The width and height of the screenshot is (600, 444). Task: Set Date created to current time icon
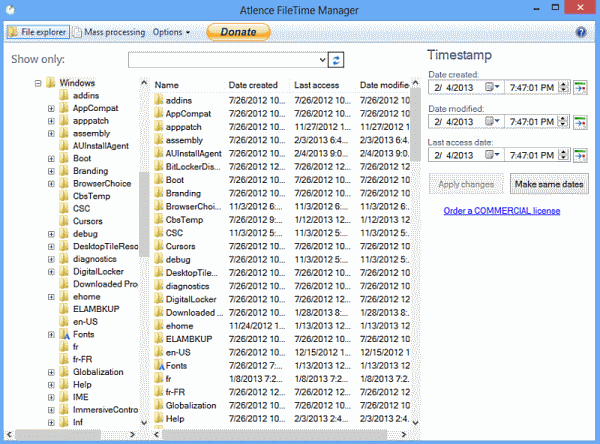pos(580,88)
